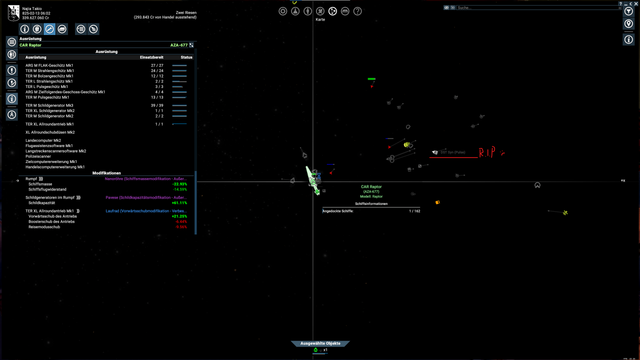Click the TER L Strahlengeschütz Mk1 status bar
Screen dimensions: 640x360
179,81
